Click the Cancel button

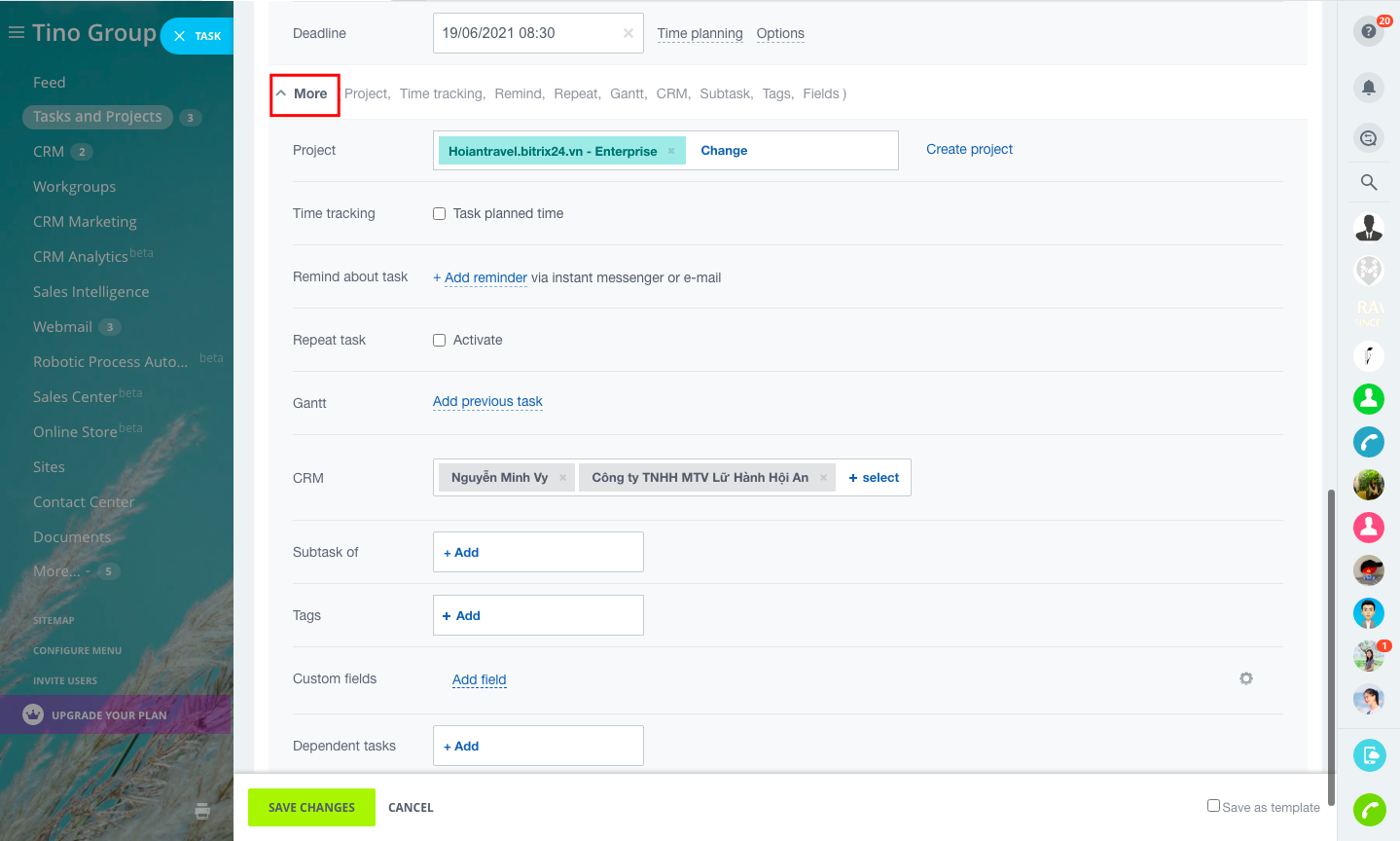point(411,808)
